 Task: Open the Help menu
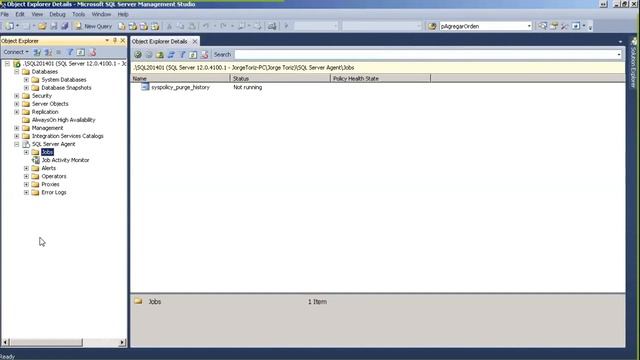coord(123,14)
